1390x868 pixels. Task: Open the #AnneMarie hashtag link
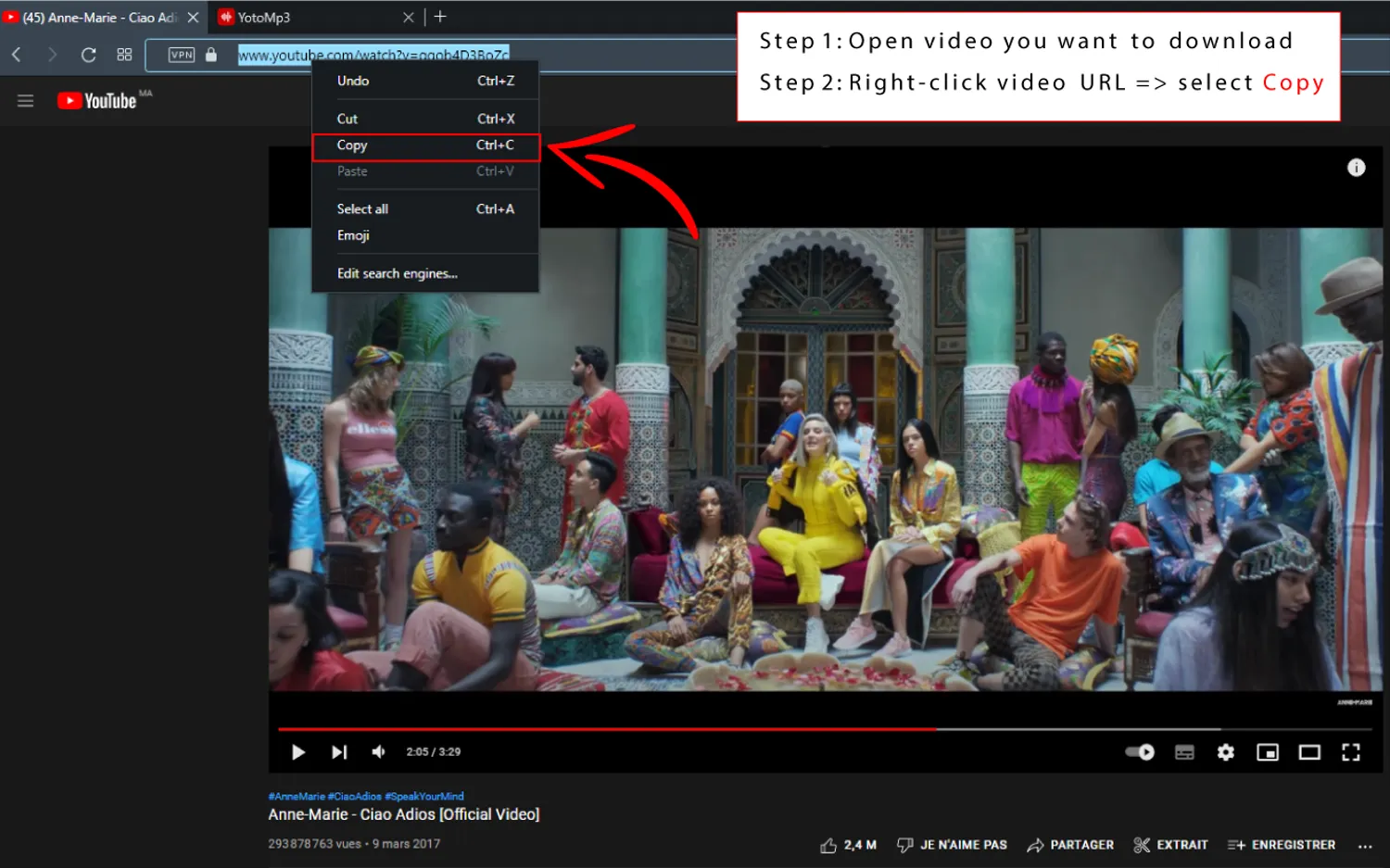(297, 797)
